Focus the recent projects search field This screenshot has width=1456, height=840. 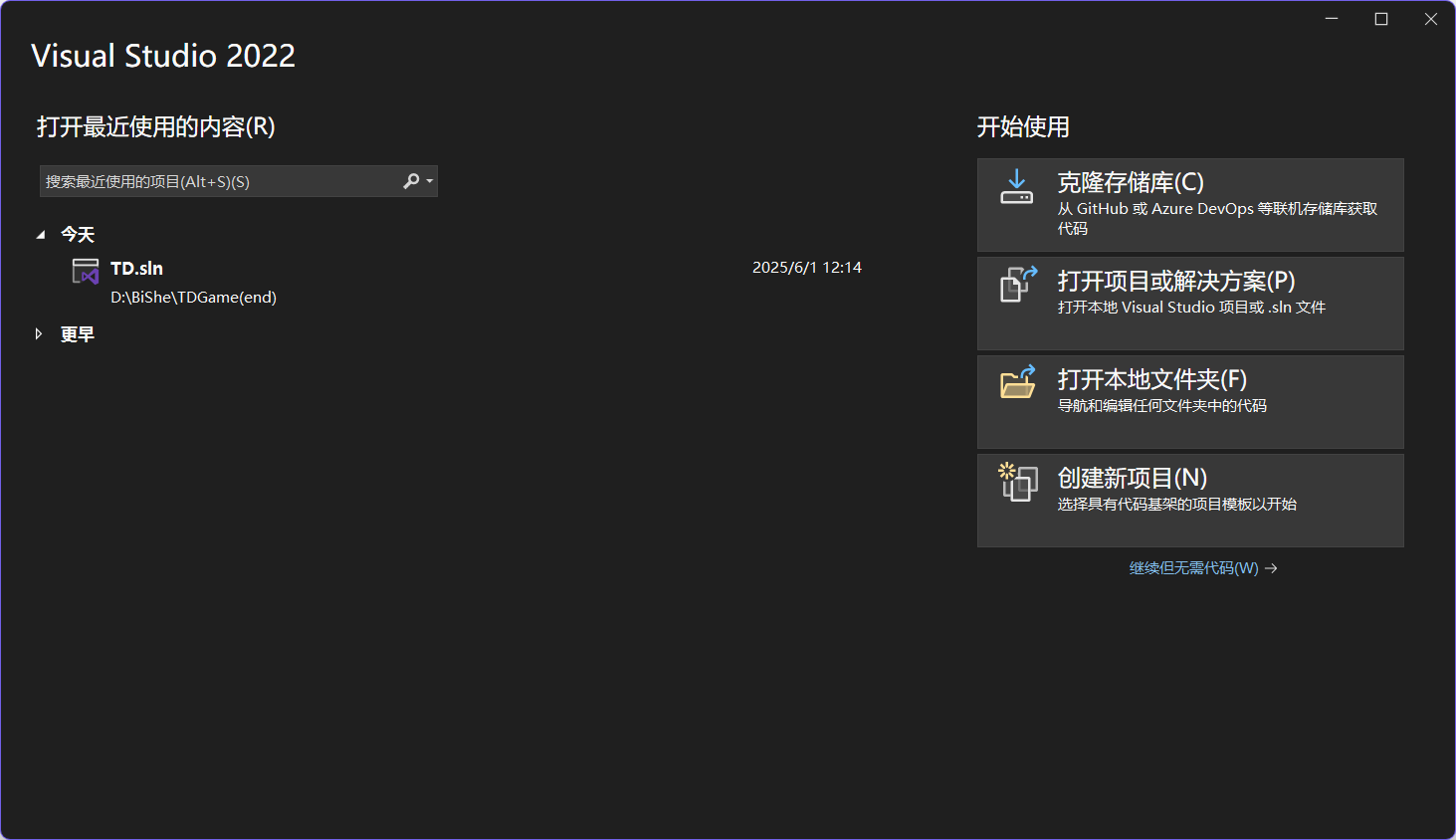(x=219, y=181)
